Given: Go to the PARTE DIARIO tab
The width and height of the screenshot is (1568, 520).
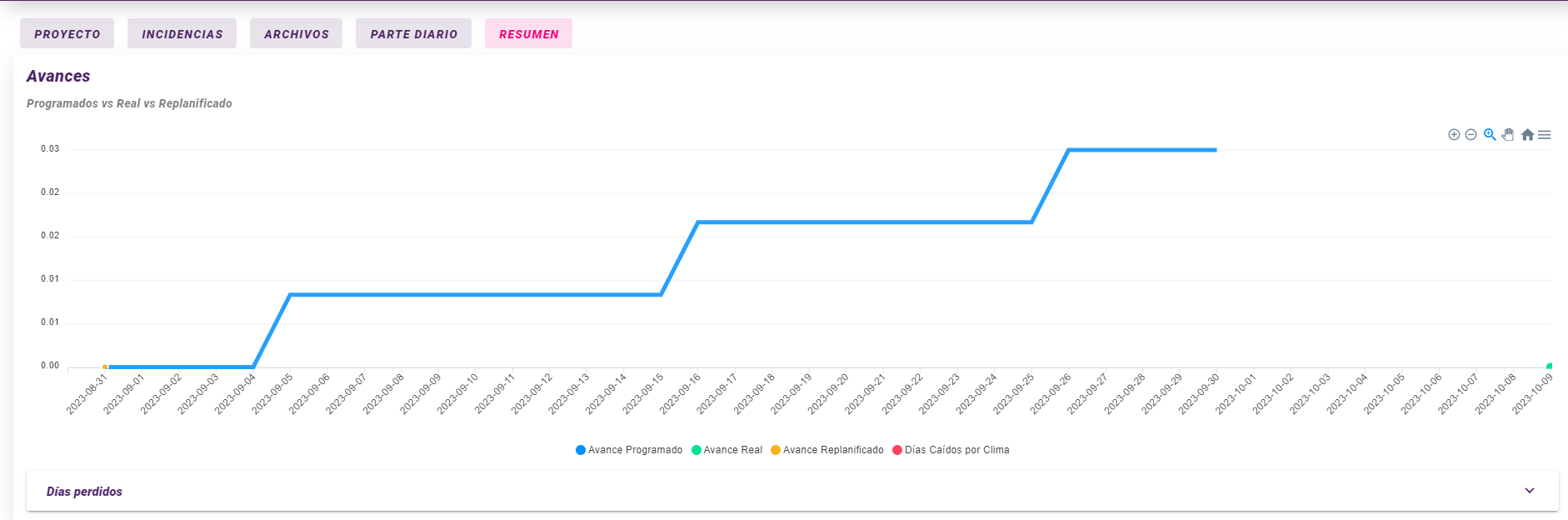Looking at the screenshot, I should tap(413, 34).
